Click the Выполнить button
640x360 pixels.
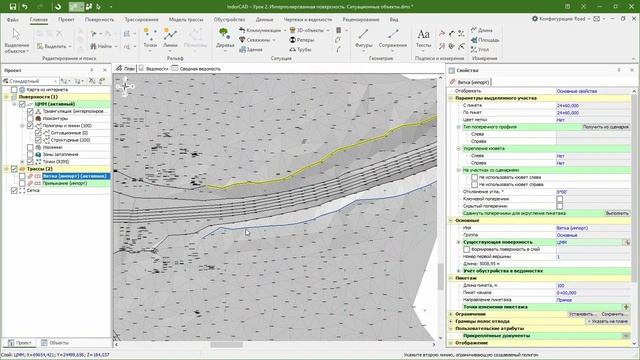click(x=617, y=213)
